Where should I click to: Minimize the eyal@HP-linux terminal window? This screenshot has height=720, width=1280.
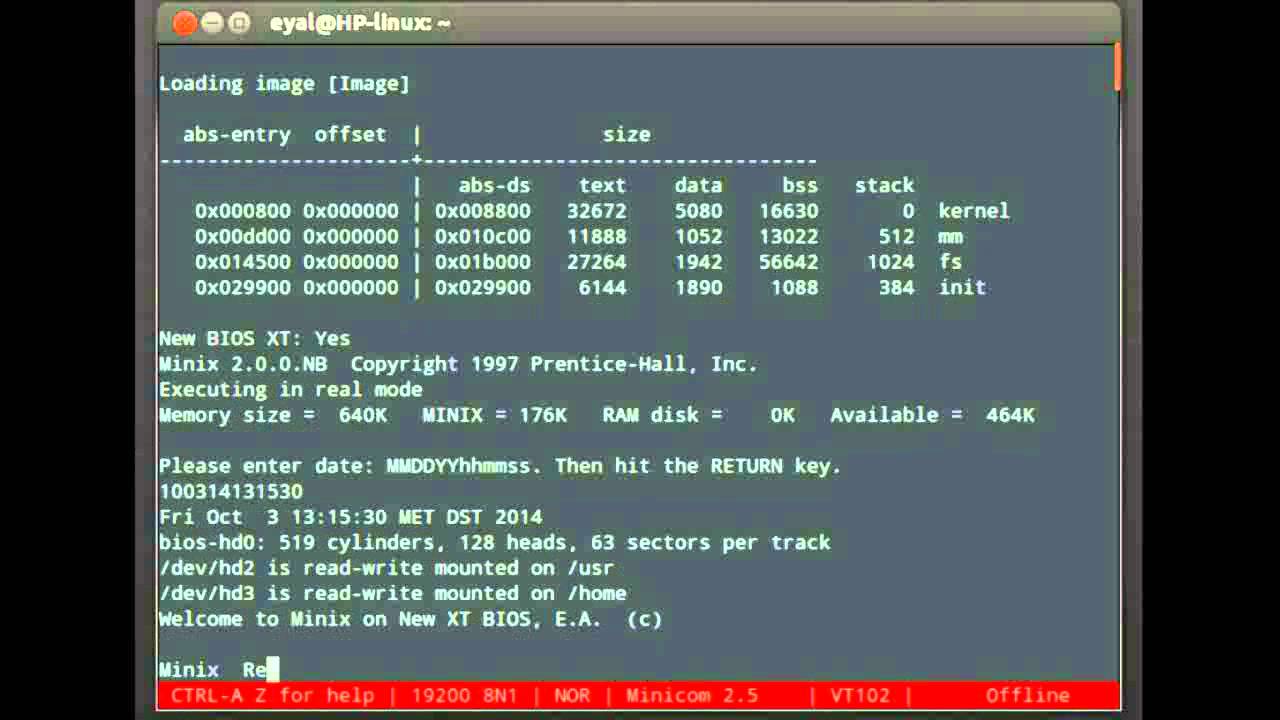pos(212,24)
